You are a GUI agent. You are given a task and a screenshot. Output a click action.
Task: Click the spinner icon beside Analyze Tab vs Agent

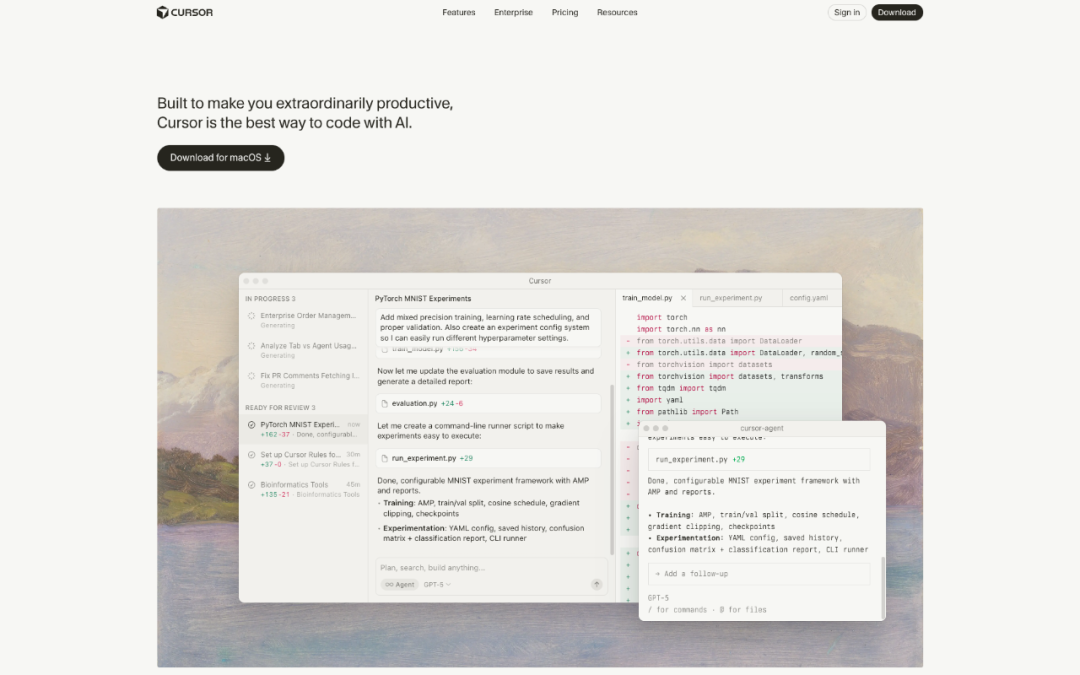pos(251,346)
